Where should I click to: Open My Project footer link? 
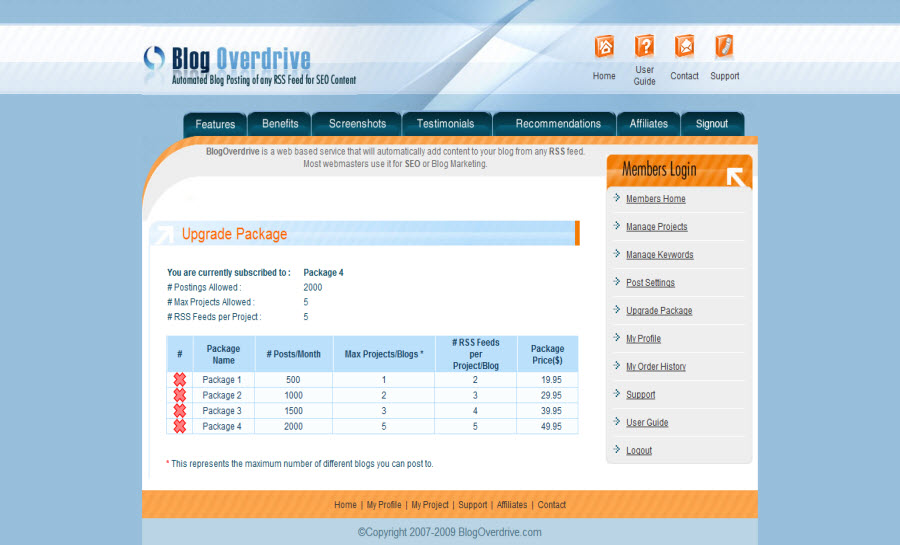[430, 505]
